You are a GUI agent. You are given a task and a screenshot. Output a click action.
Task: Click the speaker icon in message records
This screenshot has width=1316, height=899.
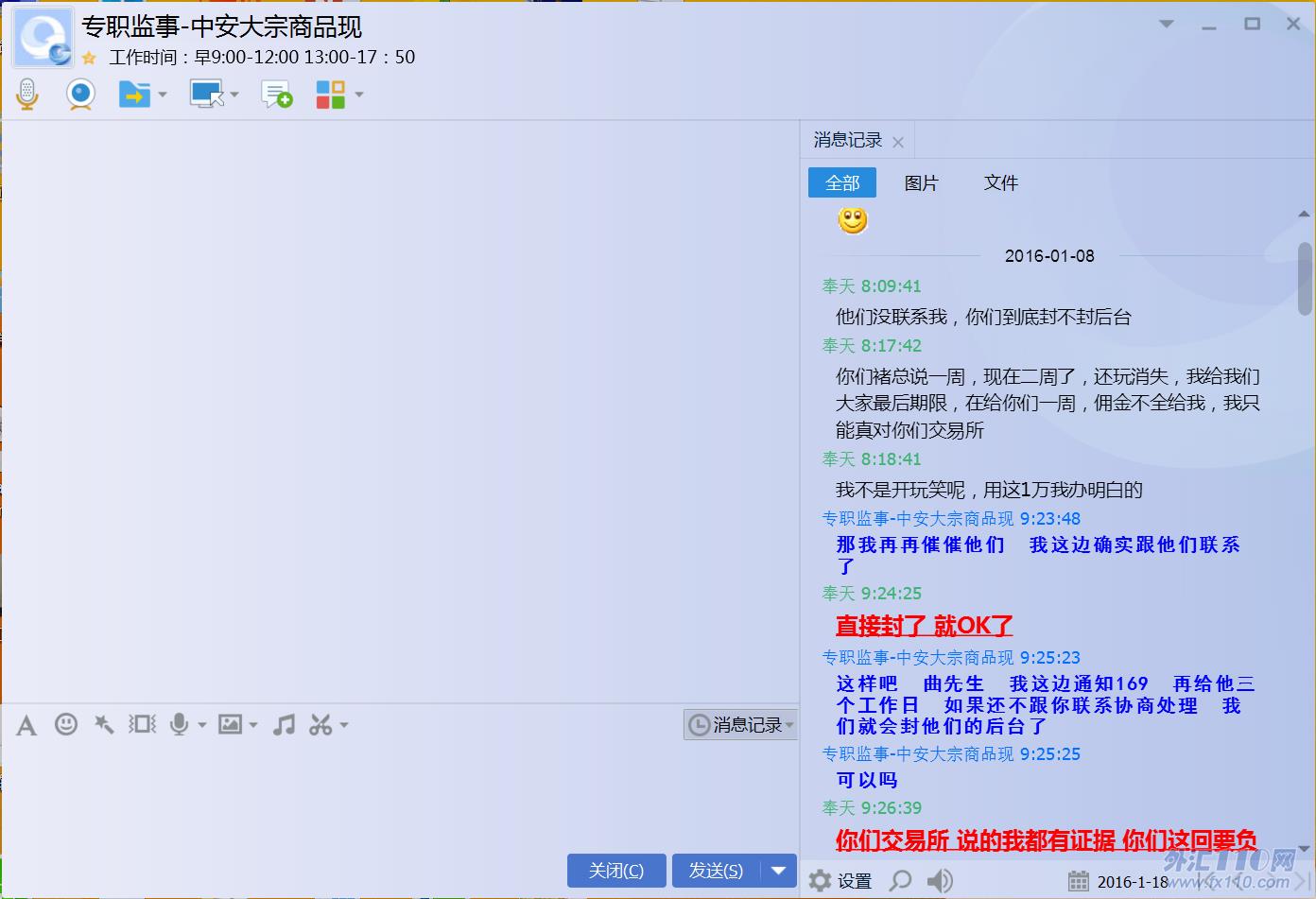pos(940,881)
